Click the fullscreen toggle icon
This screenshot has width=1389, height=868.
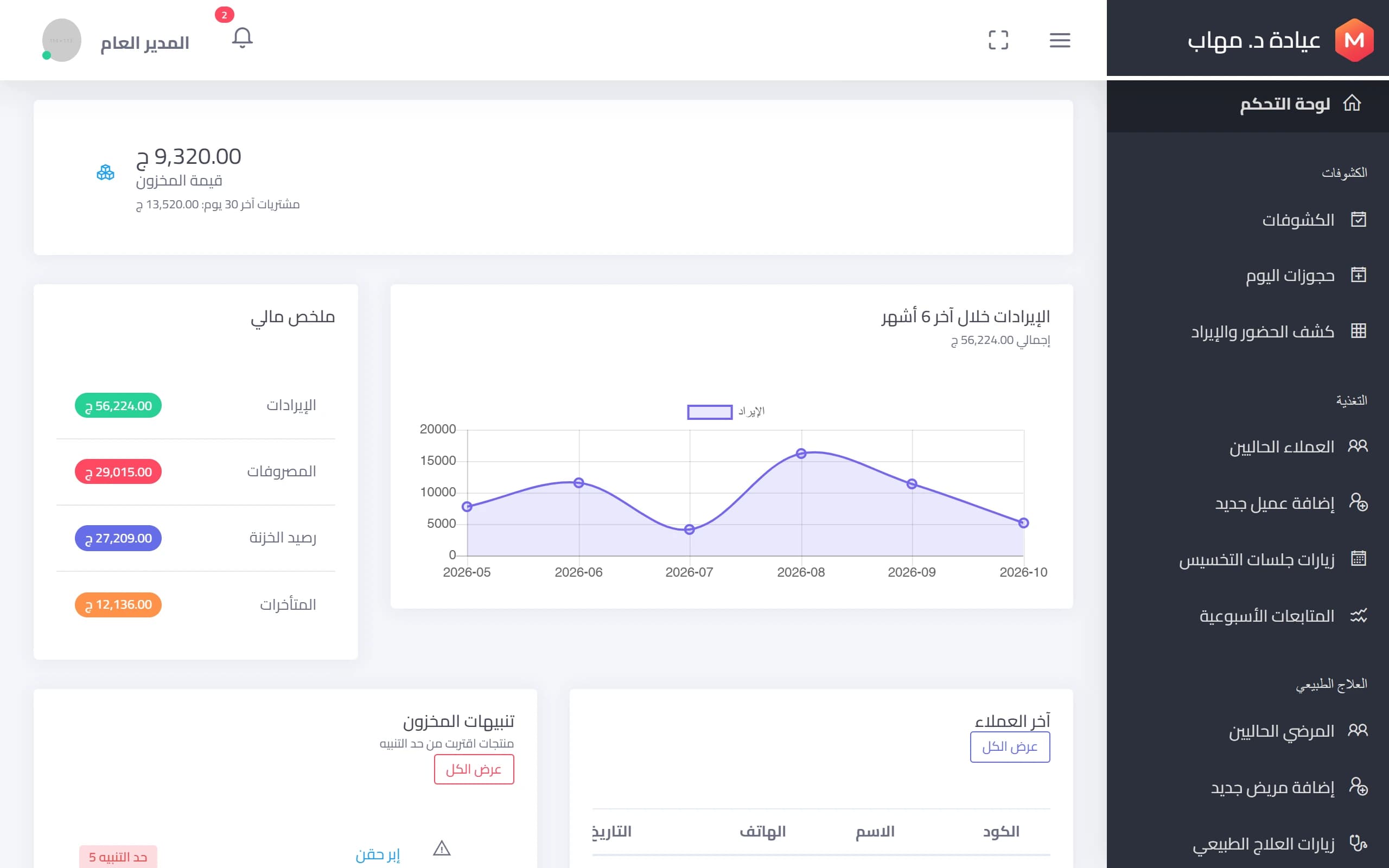pyautogui.click(x=998, y=40)
